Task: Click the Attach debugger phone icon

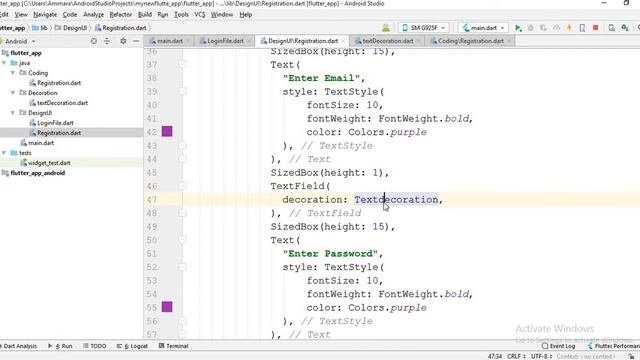Action: (582, 28)
